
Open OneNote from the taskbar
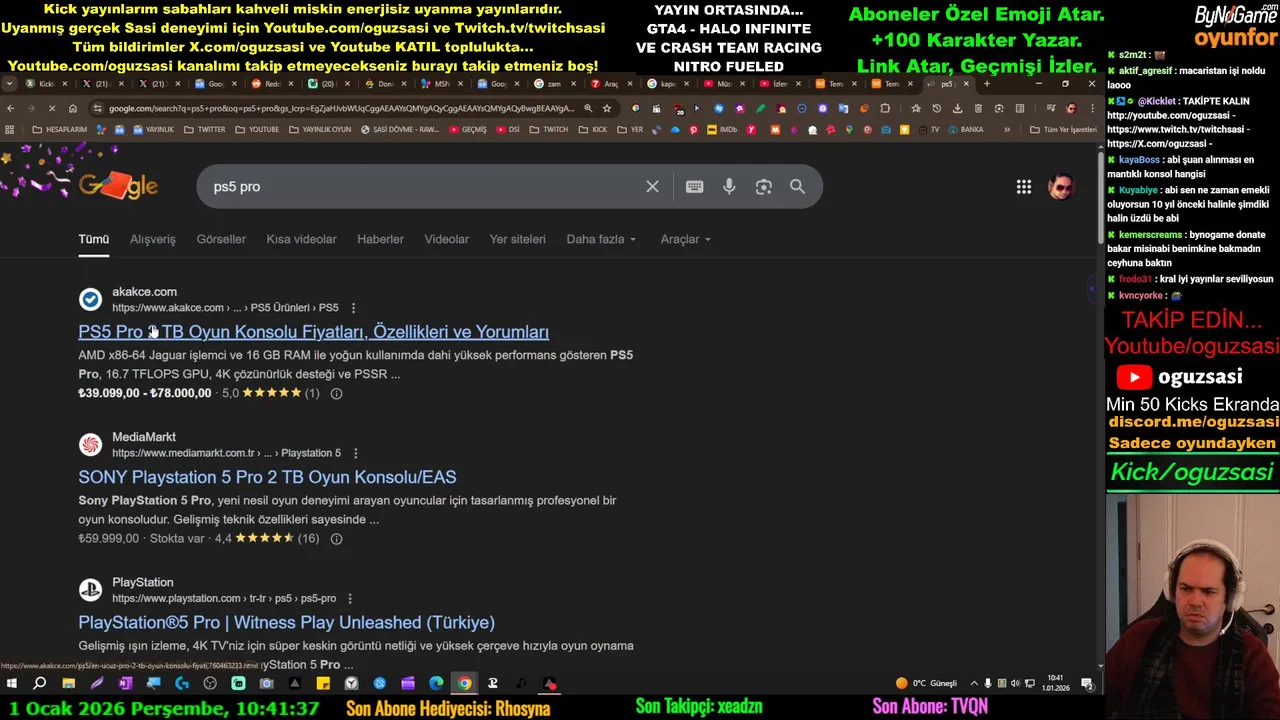click(x=125, y=684)
